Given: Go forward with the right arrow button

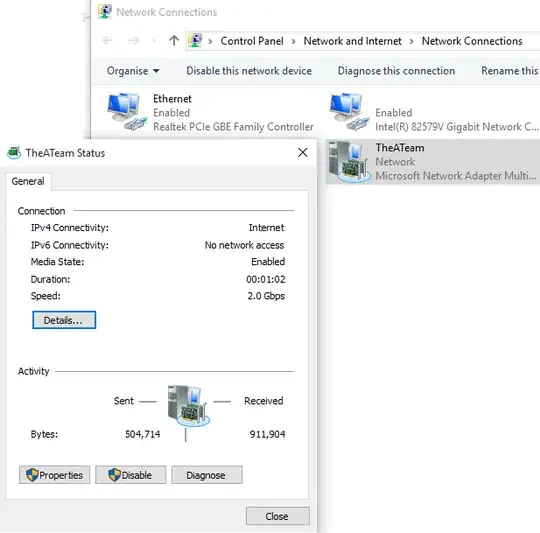Looking at the screenshot, I should pyautogui.click(x=133, y=41).
